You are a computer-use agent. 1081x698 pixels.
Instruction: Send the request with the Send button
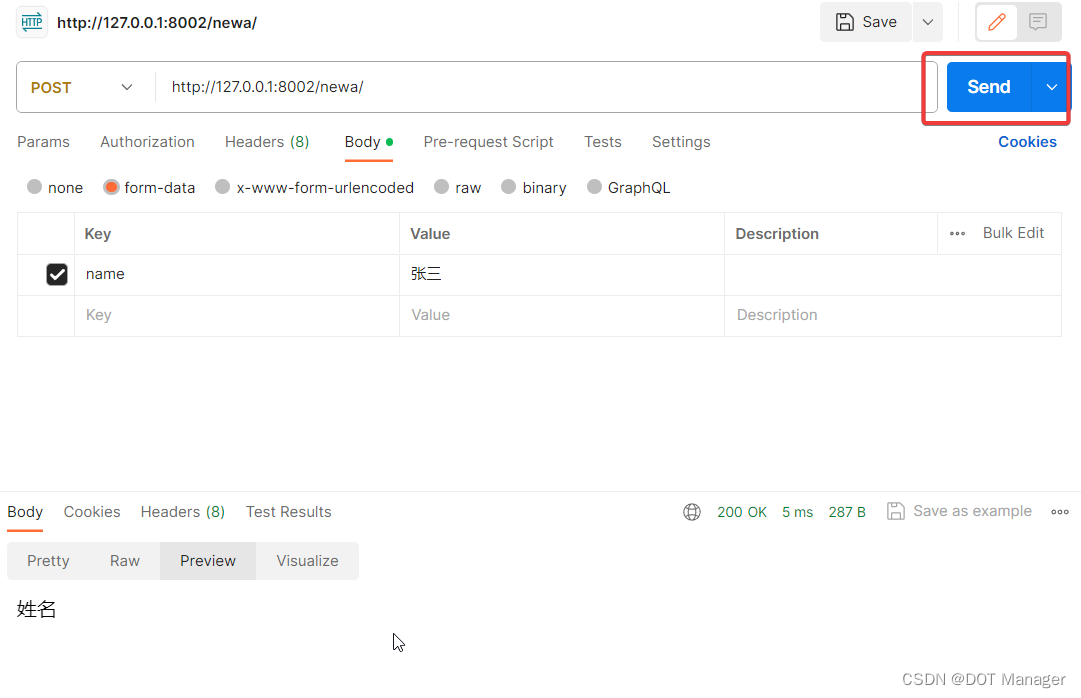click(x=989, y=87)
